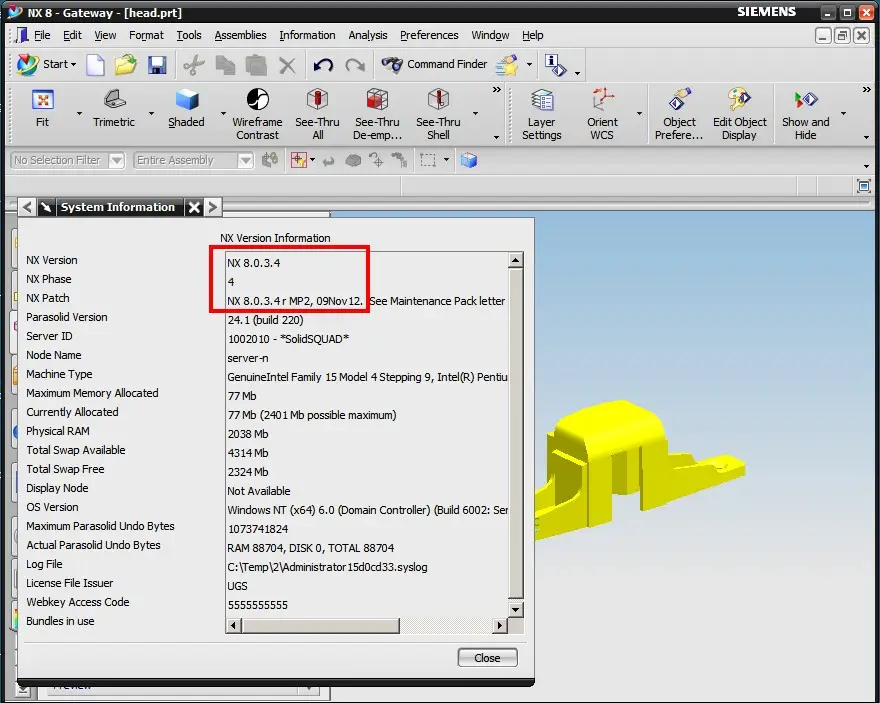Click the dashed rectangle selection icon
Image resolution: width=880 pixels, height=703 pixels.
point(428,161)
